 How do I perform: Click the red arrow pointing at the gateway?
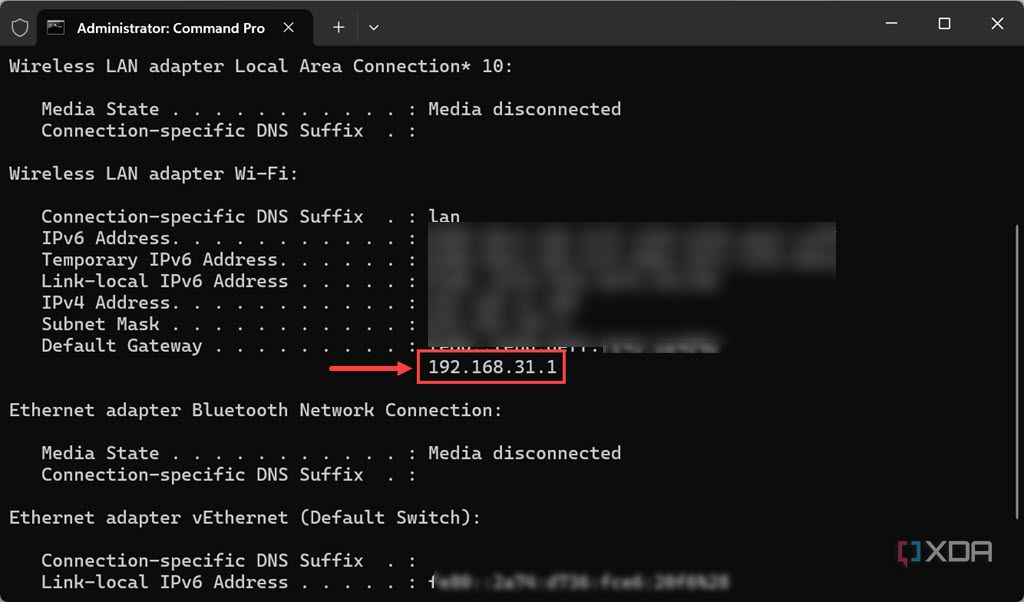(370, 367)
